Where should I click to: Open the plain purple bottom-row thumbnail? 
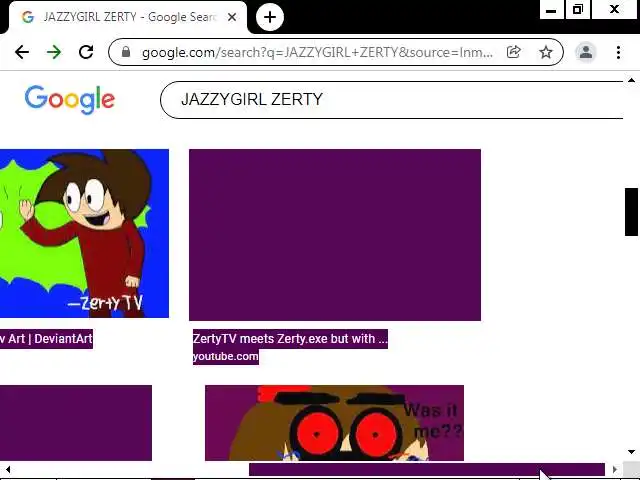point(76,423)
